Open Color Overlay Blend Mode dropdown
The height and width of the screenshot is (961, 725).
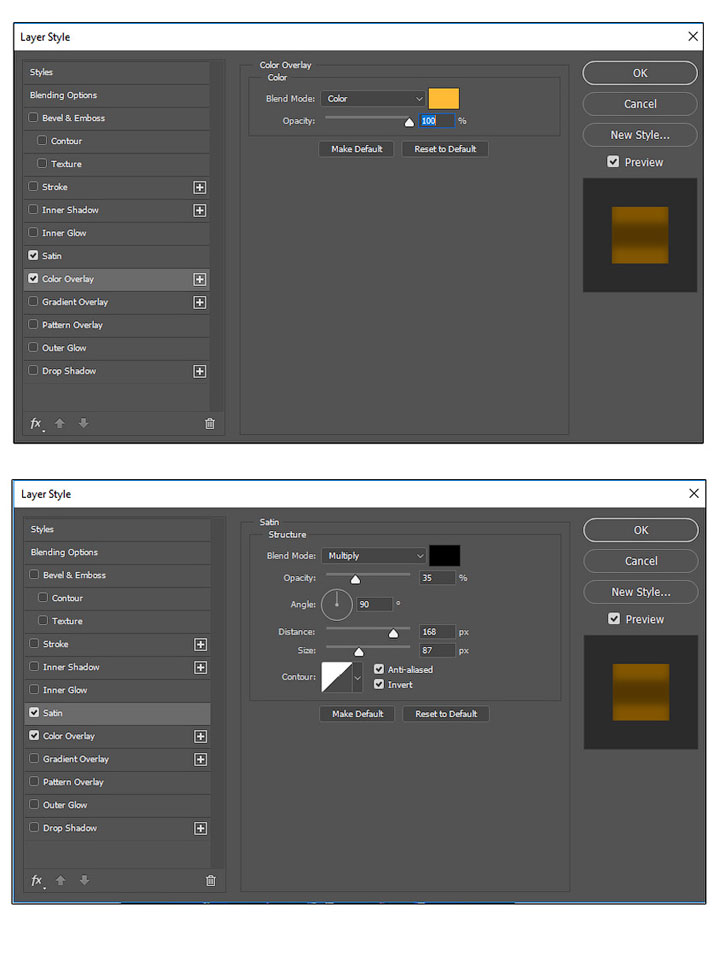[373, 99]
